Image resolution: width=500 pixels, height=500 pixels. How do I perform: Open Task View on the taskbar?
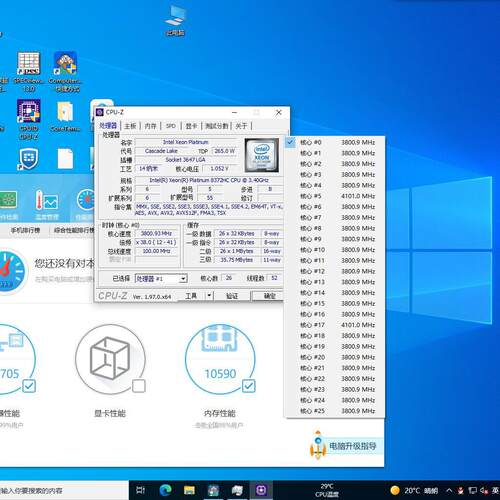[141, 490]
